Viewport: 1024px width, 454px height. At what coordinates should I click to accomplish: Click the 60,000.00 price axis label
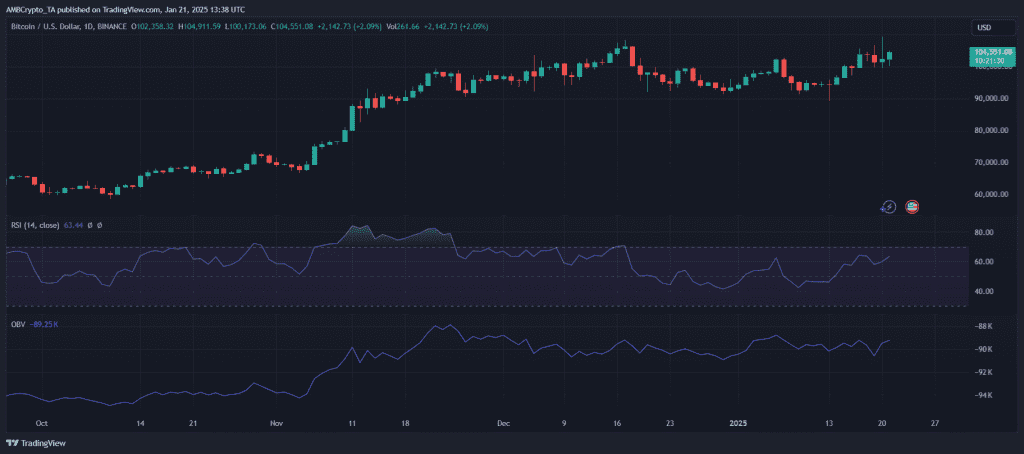[x=992, y=195]
